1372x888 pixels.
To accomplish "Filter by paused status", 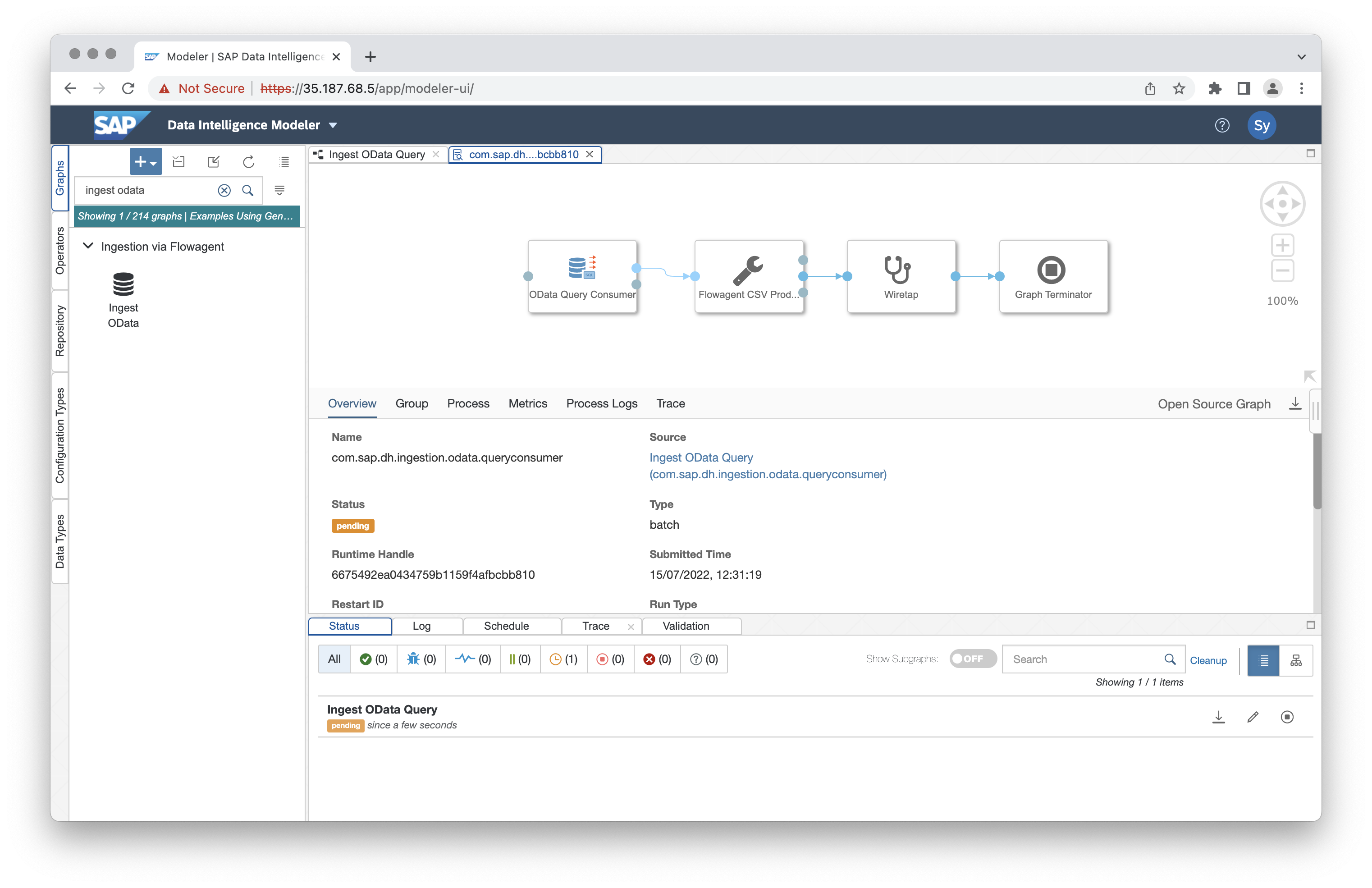I will (x=520, y=659).
